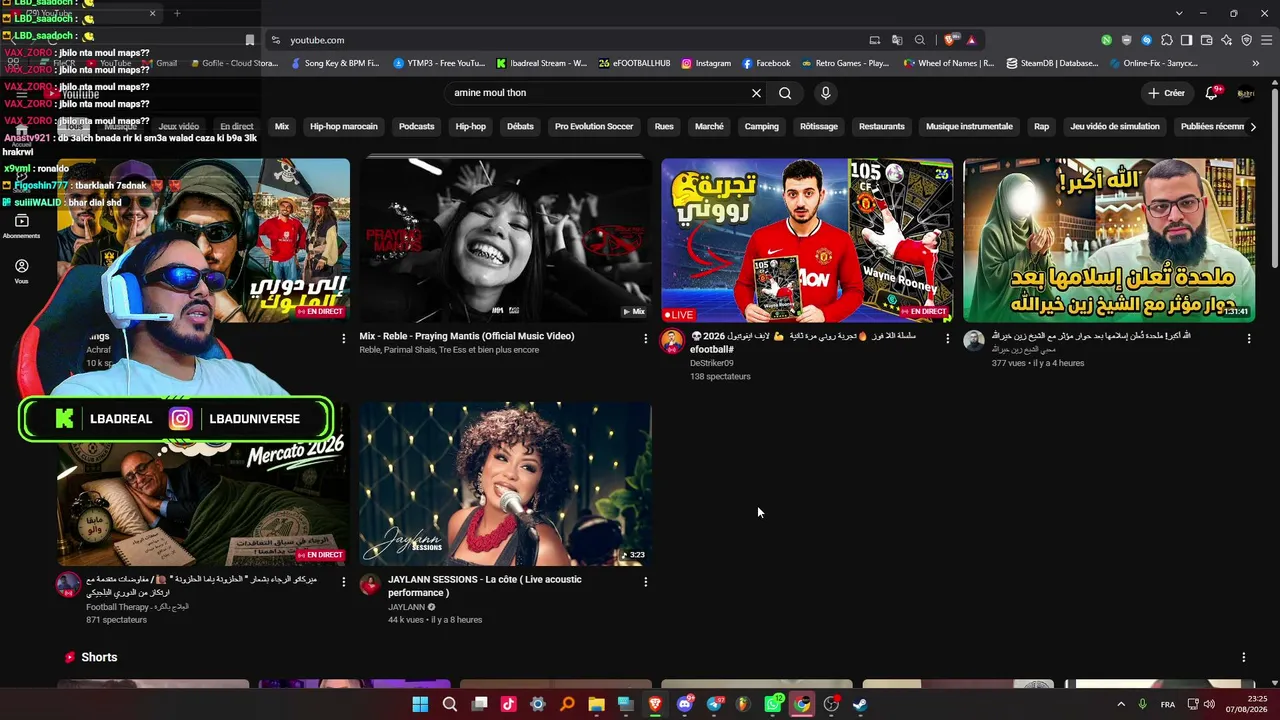Click the YouTube search magnifier button
Image resolution: width=1280 pixels, height=720 pixels.
(x=785, y=93)
